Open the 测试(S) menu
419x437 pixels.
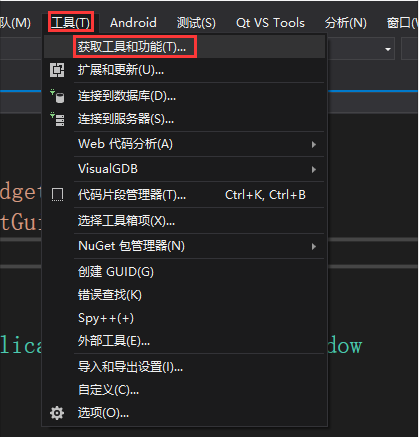click(196, 23)
